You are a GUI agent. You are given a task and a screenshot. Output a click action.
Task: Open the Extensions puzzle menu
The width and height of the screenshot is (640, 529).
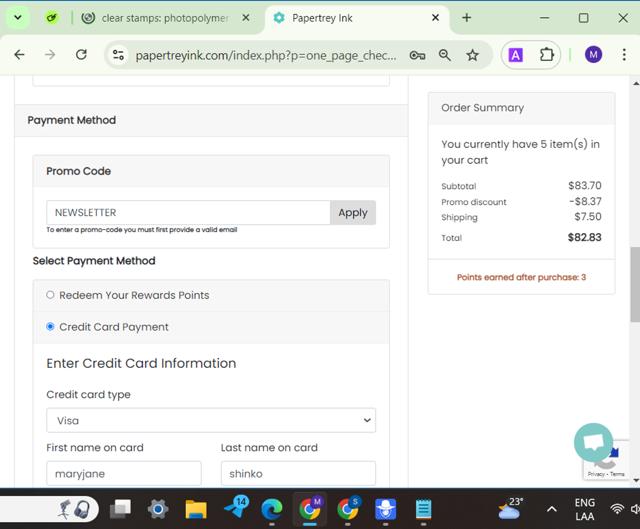pyautogui.click(x=546, y=55)
